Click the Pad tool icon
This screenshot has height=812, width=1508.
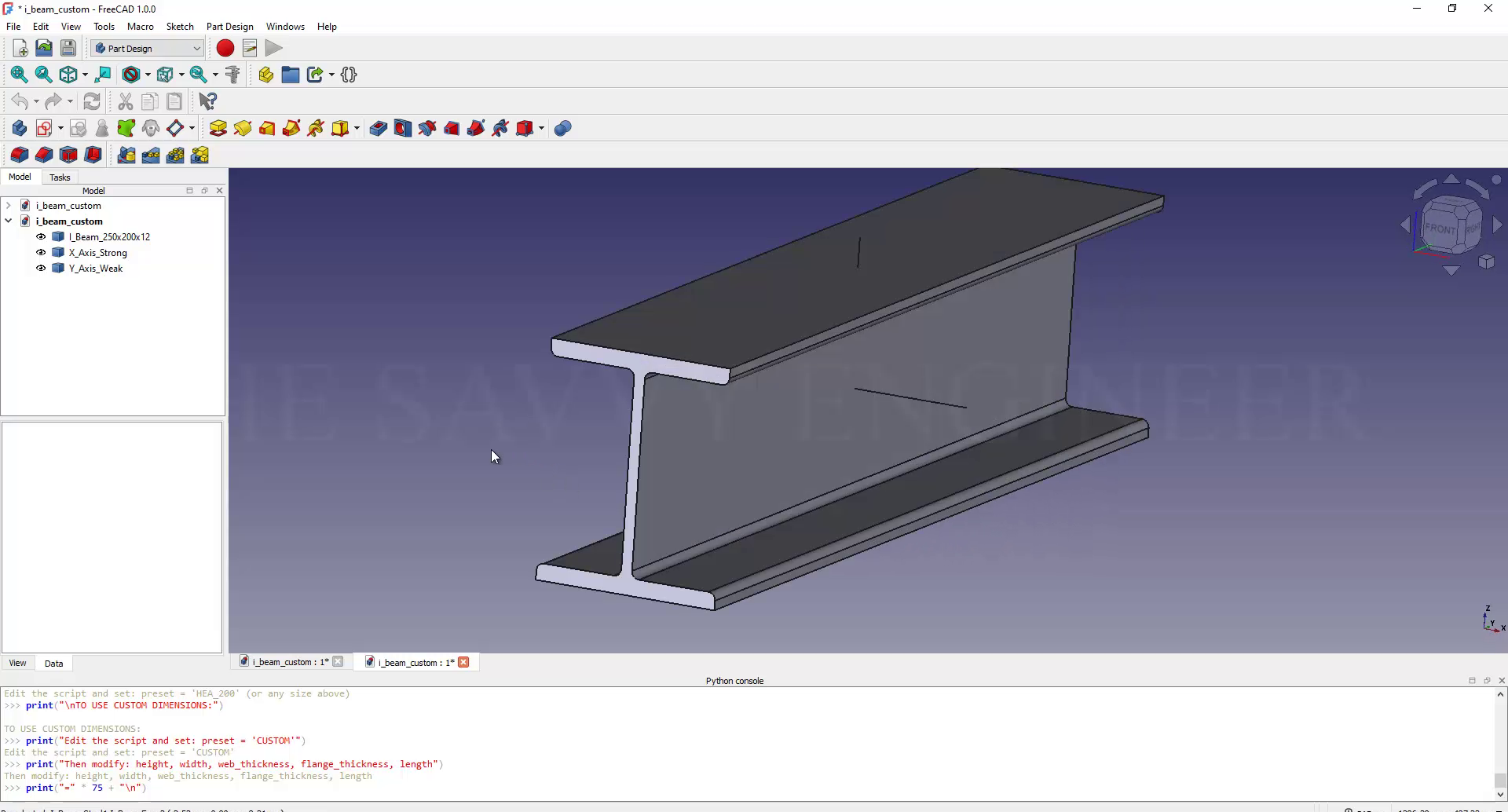pyautogui.click(x=218, y=129)
